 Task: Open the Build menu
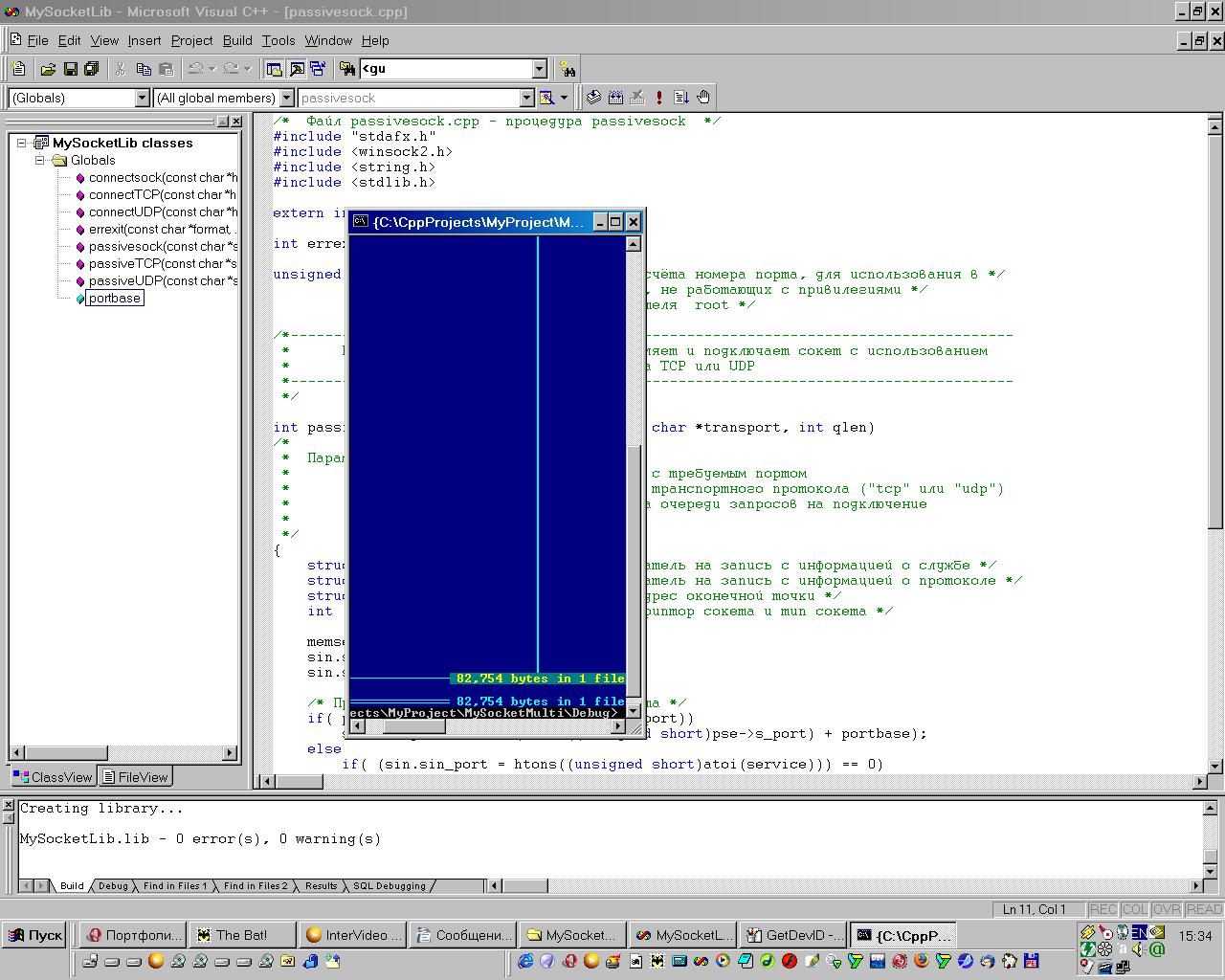[237, 40]
